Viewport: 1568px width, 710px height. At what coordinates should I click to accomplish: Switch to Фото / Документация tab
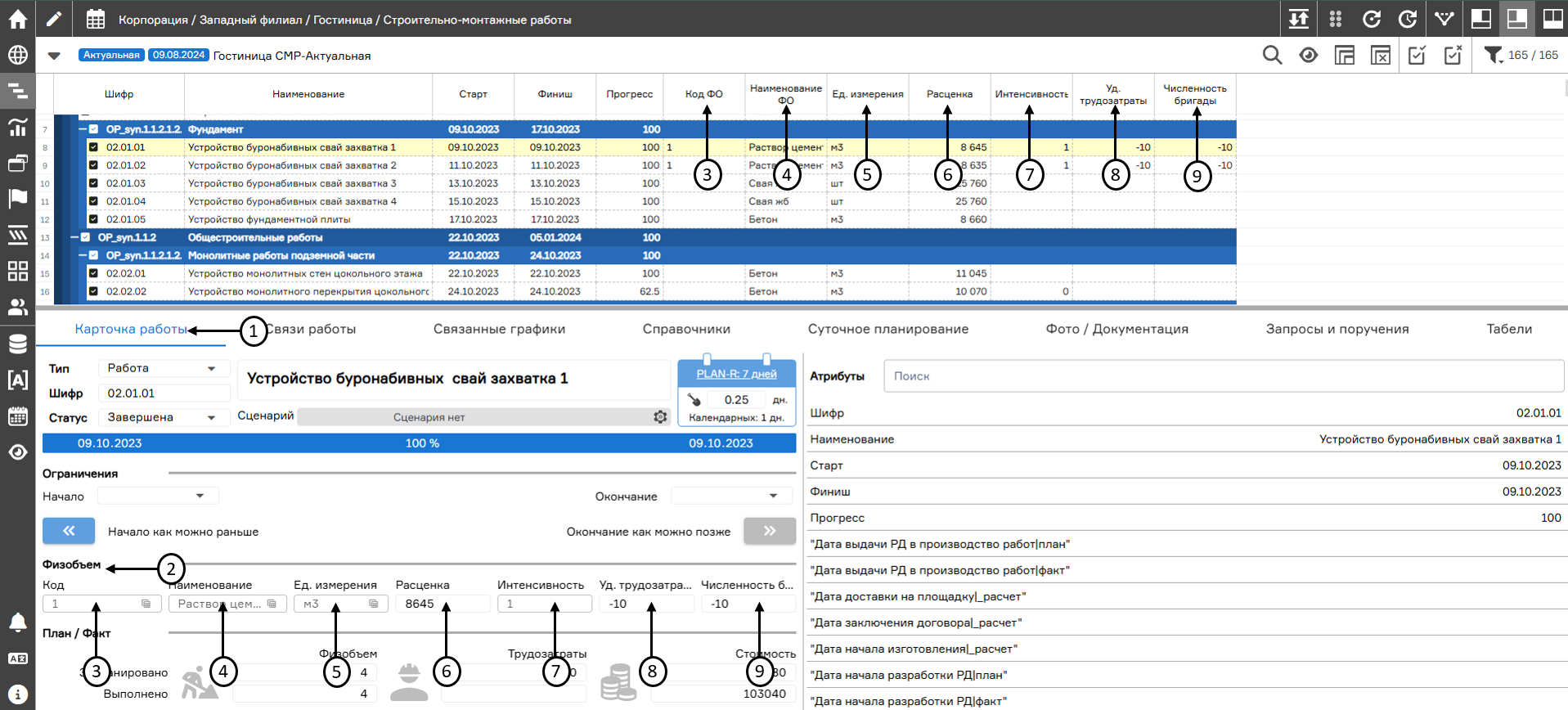tap(1117, 329)
